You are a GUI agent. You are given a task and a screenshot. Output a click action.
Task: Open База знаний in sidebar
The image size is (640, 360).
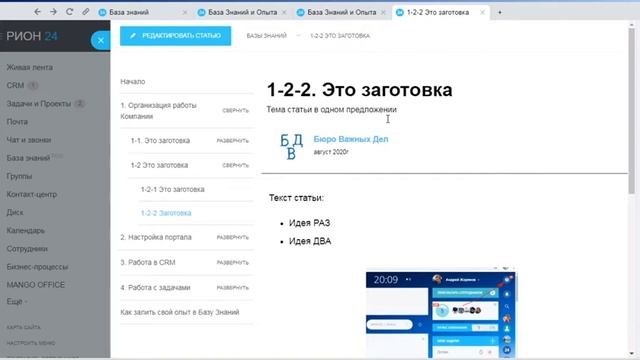tap(28, 158)
